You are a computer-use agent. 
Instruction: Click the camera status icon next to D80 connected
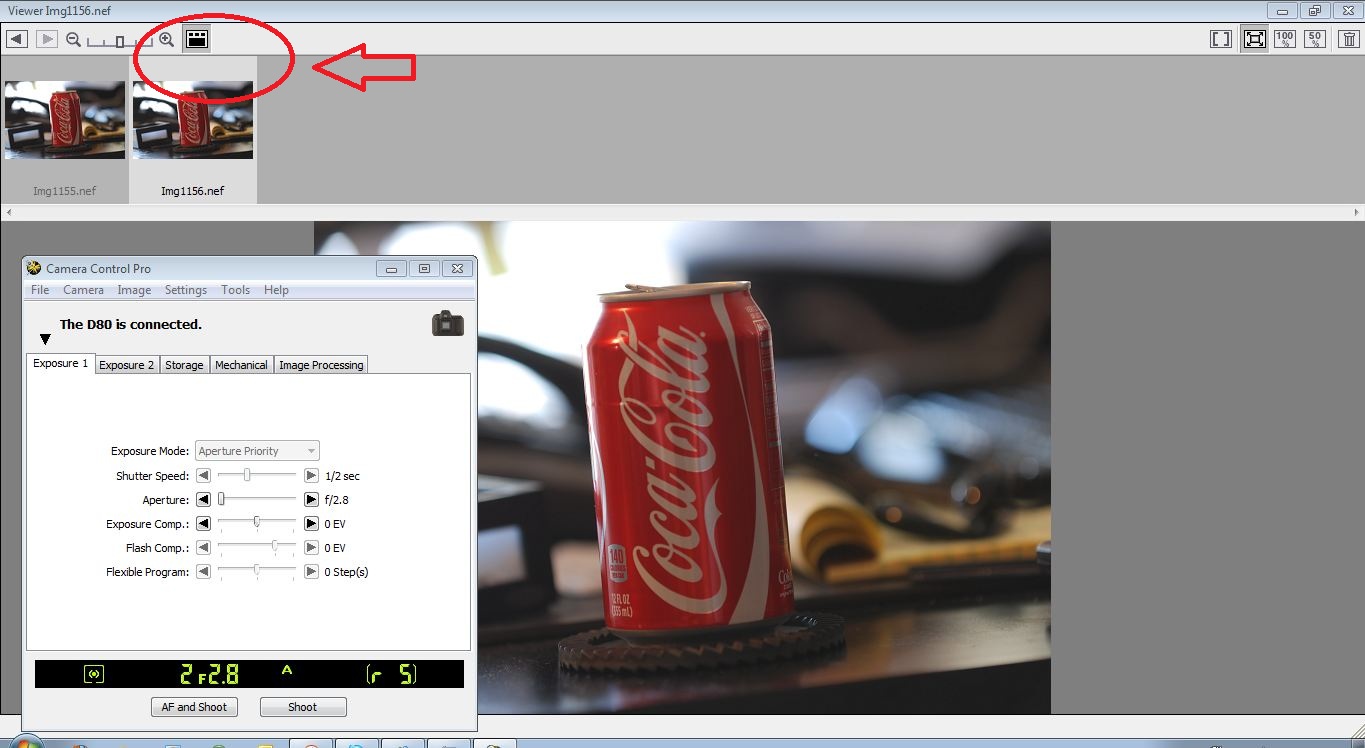[x=448, y=323]
